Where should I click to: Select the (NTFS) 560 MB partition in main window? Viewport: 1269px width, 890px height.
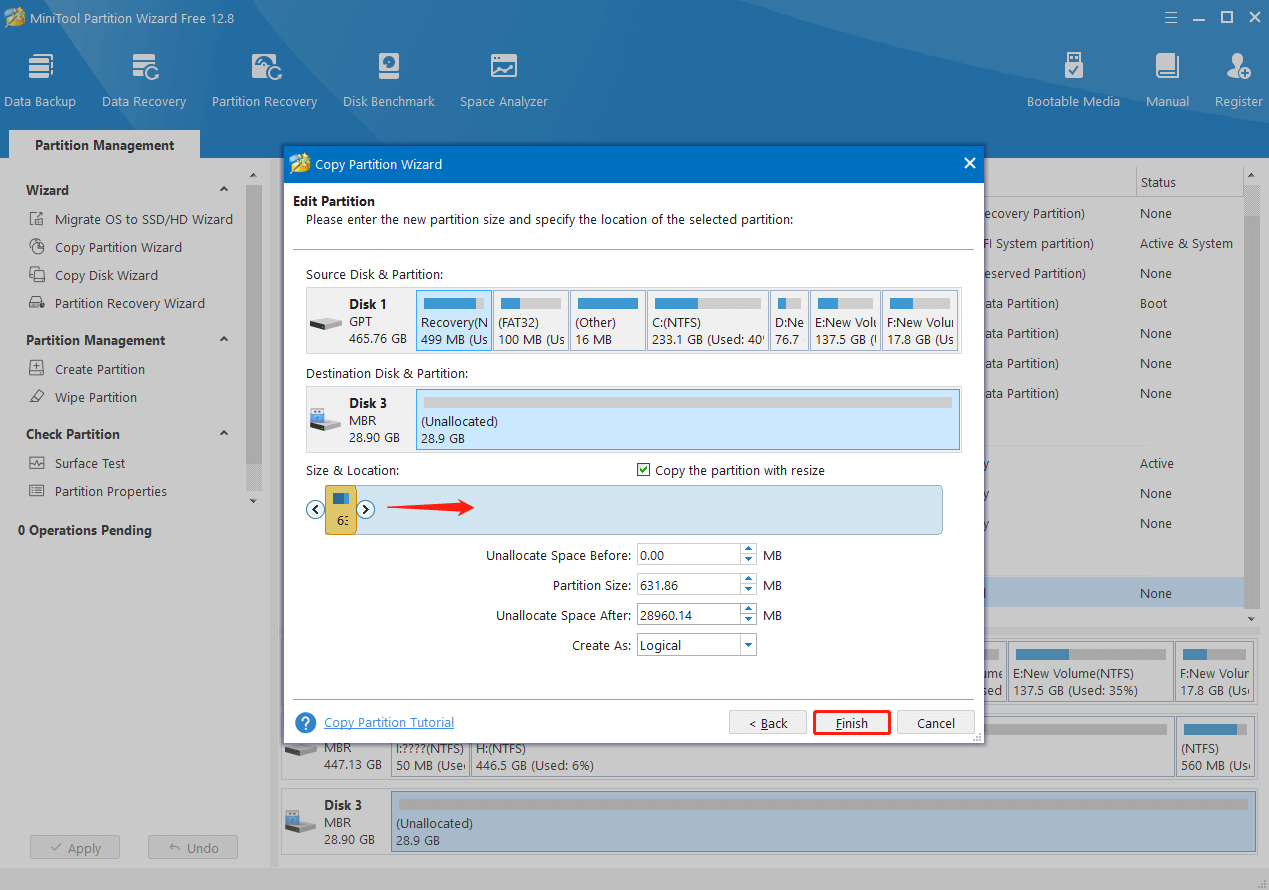(x=1215, y=748)
